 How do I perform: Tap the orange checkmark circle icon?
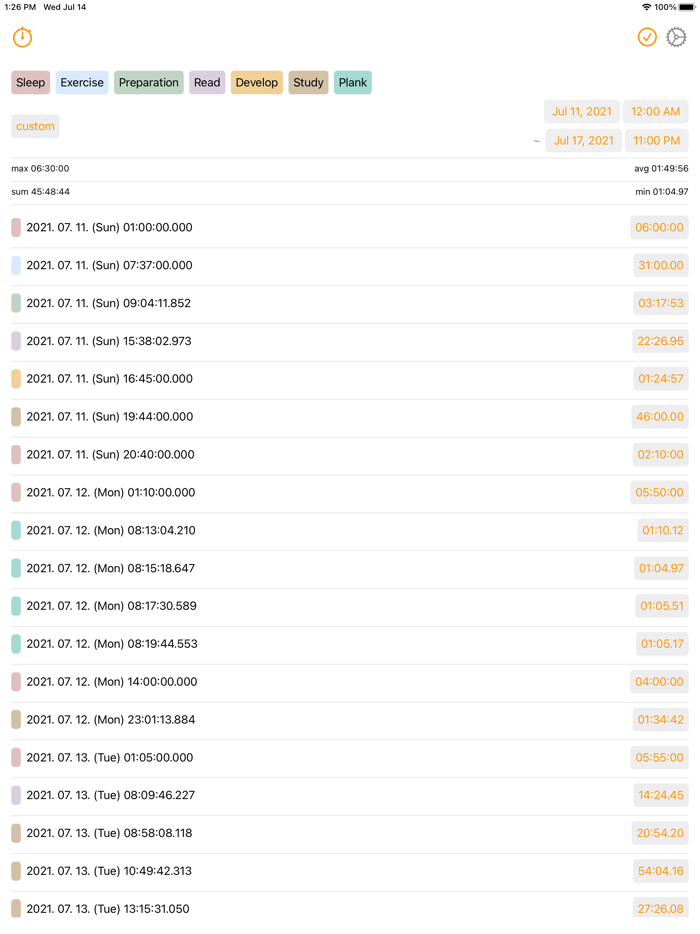(647, 38)
